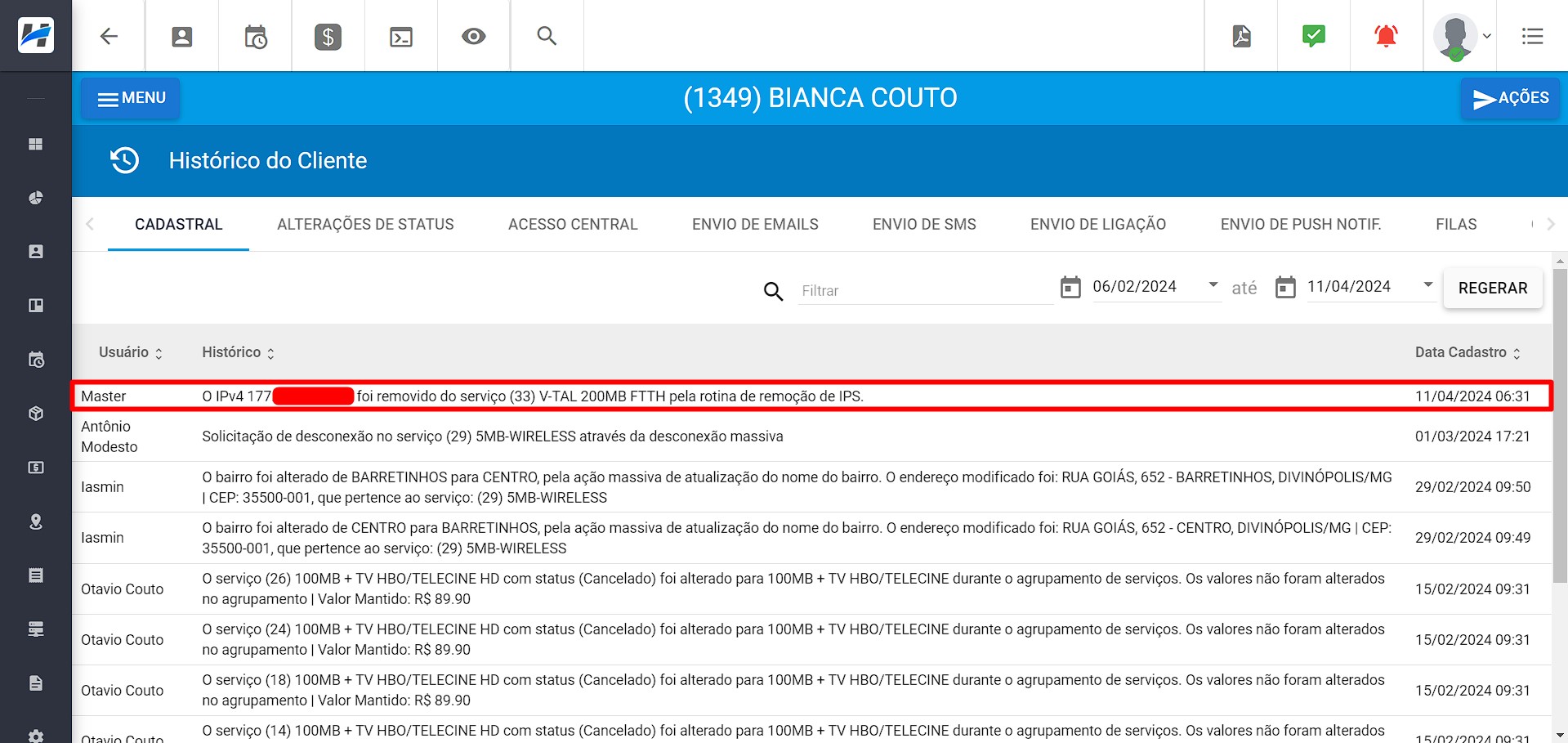Open the start date calendar icon
The height and width of the screenshot is (743, 1568).
point(1070,287)
